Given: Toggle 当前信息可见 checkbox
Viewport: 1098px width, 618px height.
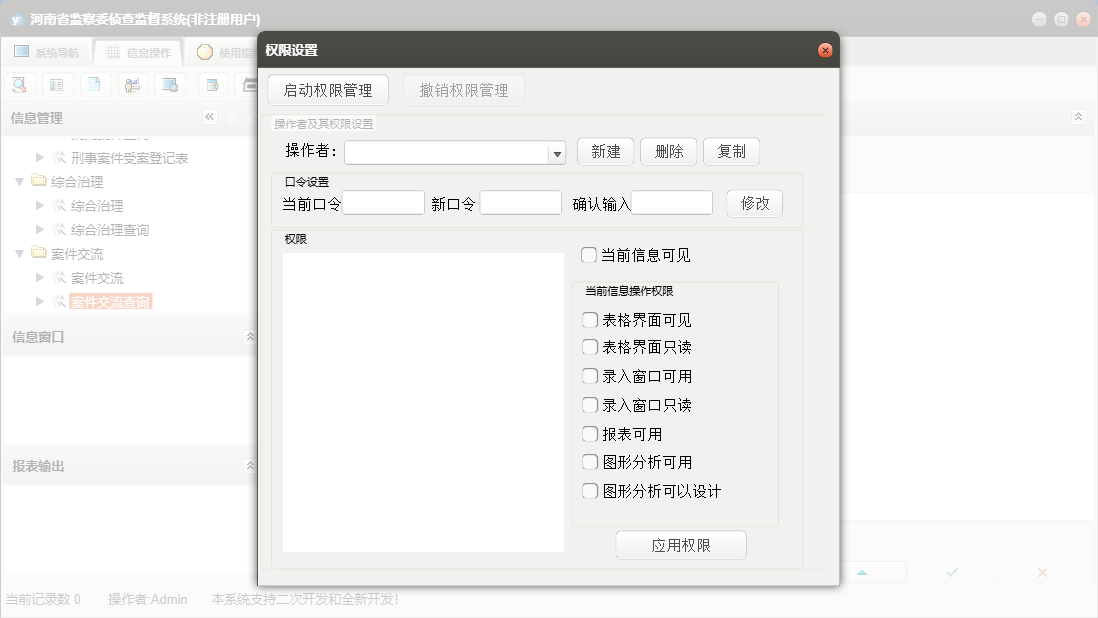Looking at the screenshot, I should tap(589, 255).
